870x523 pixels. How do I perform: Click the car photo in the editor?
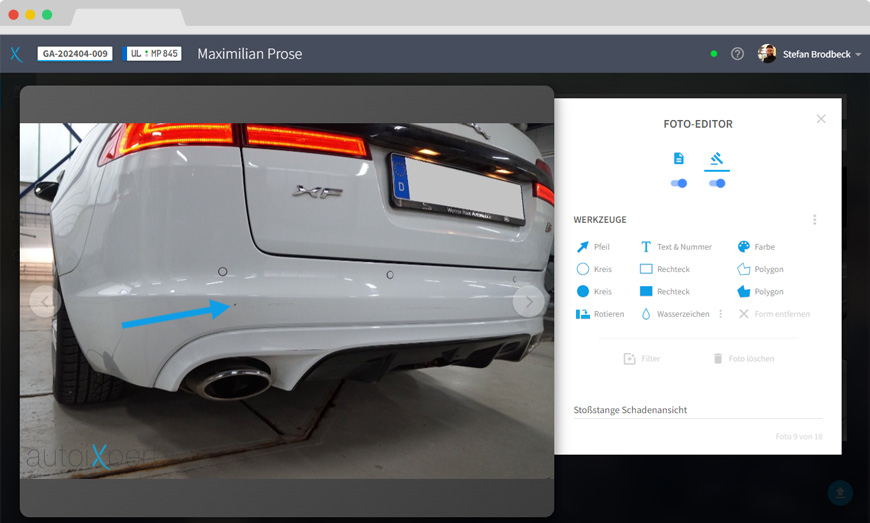tap(287, 301)
